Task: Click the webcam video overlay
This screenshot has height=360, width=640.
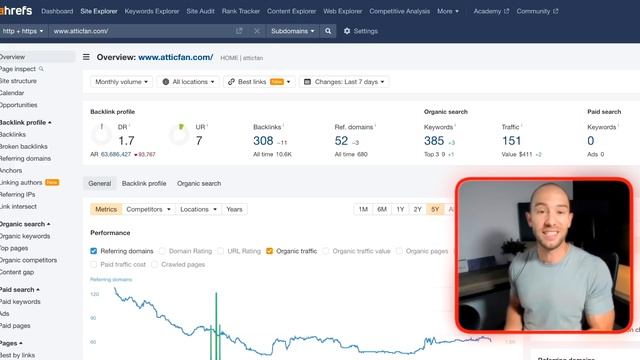Action: (x=544, y=255)
